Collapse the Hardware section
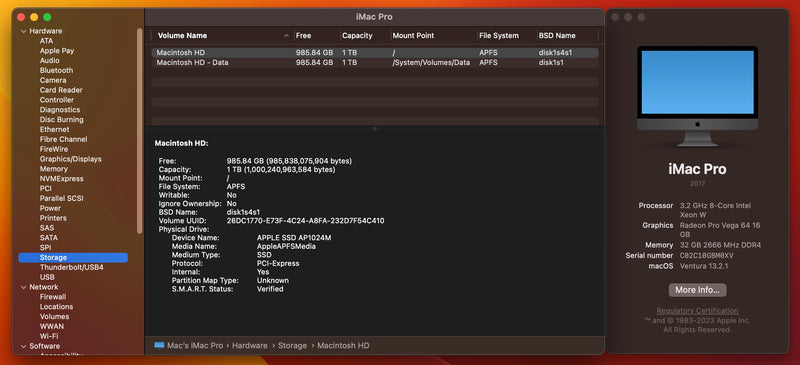 pyautogui.click(x=23, y=31)
